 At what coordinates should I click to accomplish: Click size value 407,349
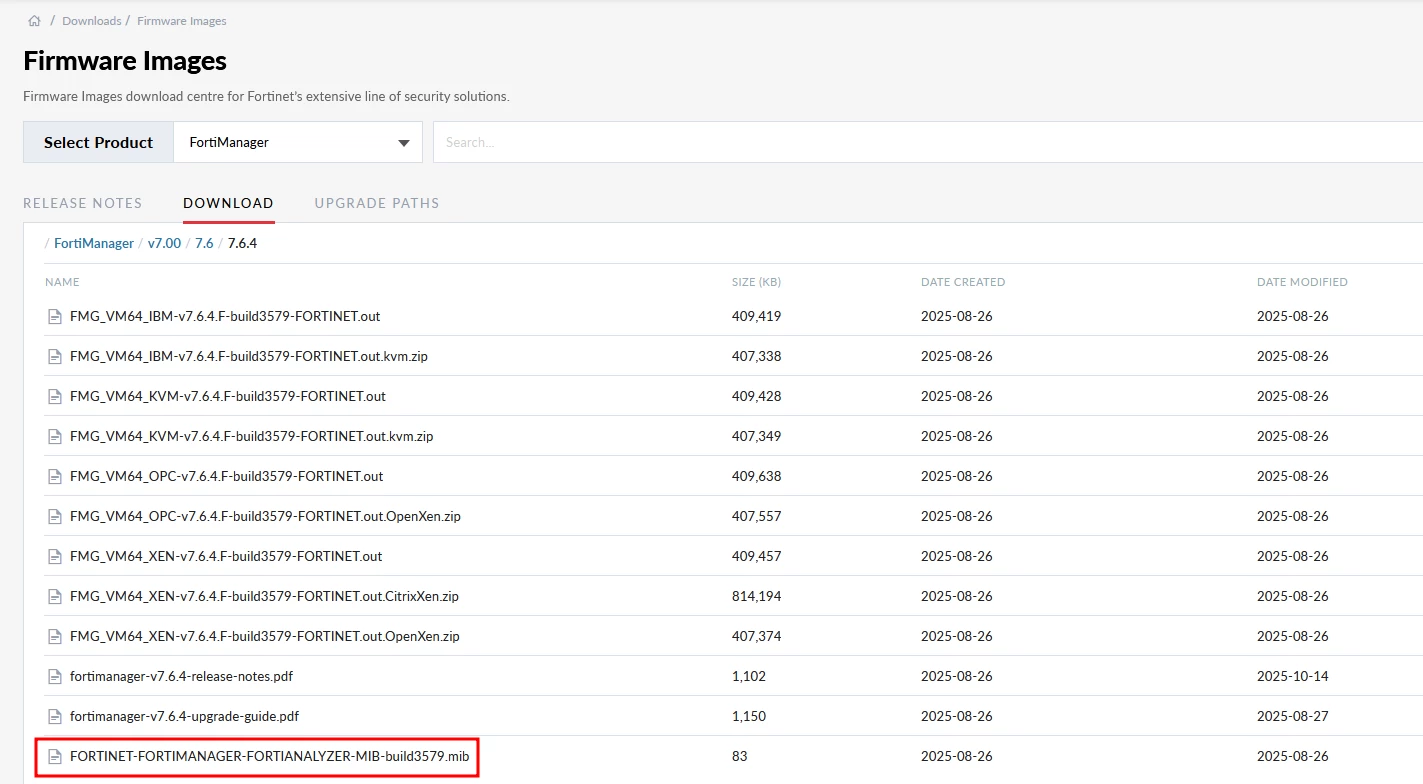click(756, 436)
